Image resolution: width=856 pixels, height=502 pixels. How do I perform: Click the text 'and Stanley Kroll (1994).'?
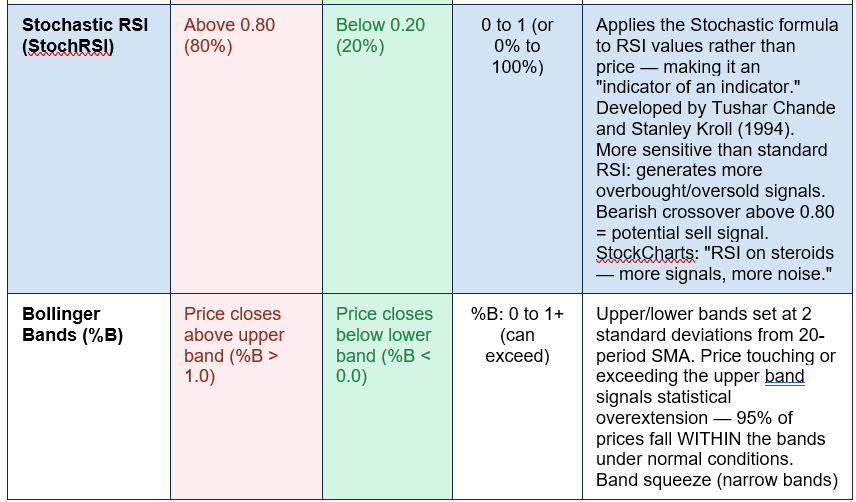pos(695,129)
